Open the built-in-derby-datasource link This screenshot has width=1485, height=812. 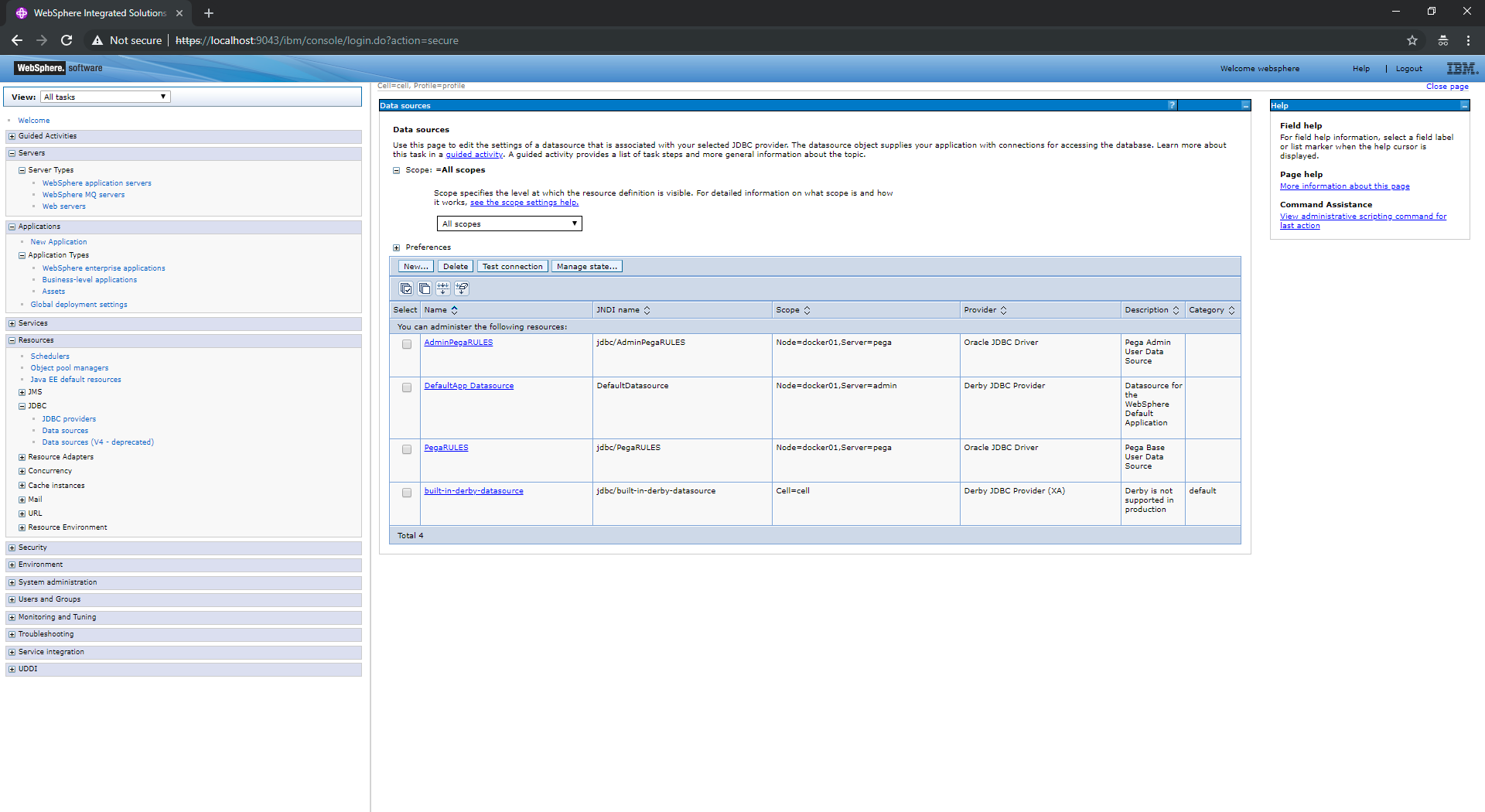473,491
